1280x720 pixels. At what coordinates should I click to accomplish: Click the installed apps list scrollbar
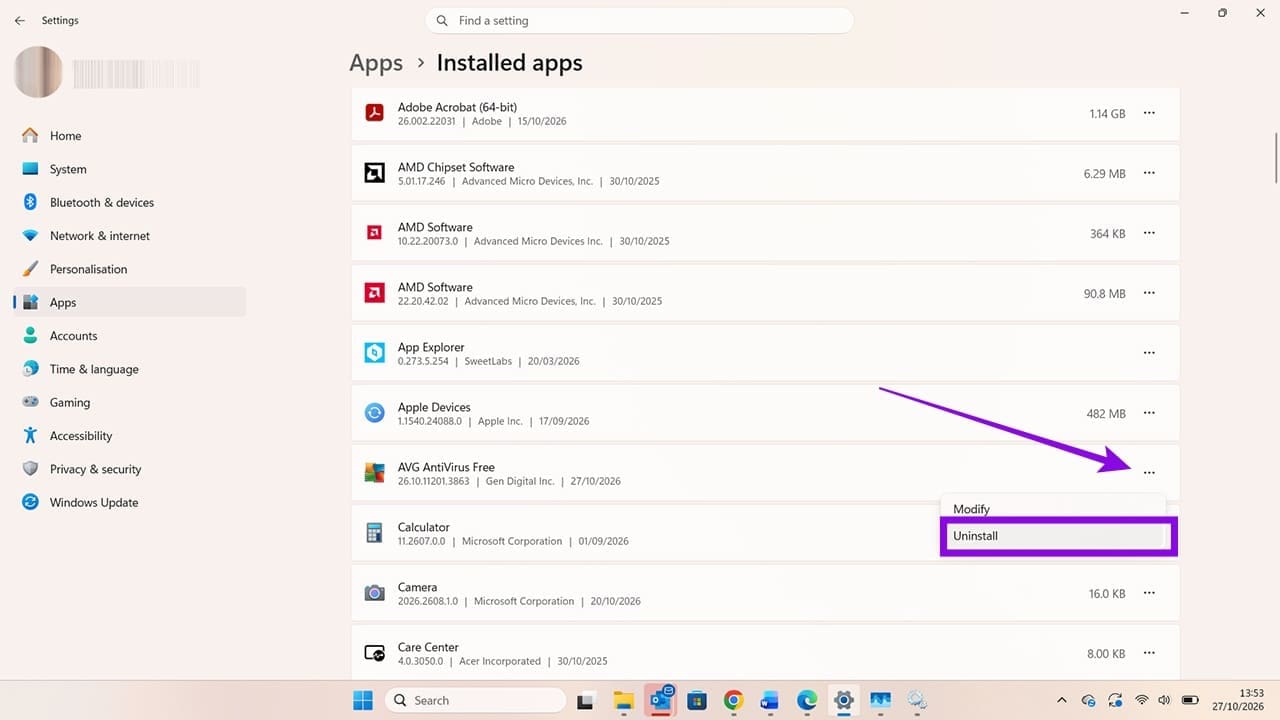[1275, 158]
